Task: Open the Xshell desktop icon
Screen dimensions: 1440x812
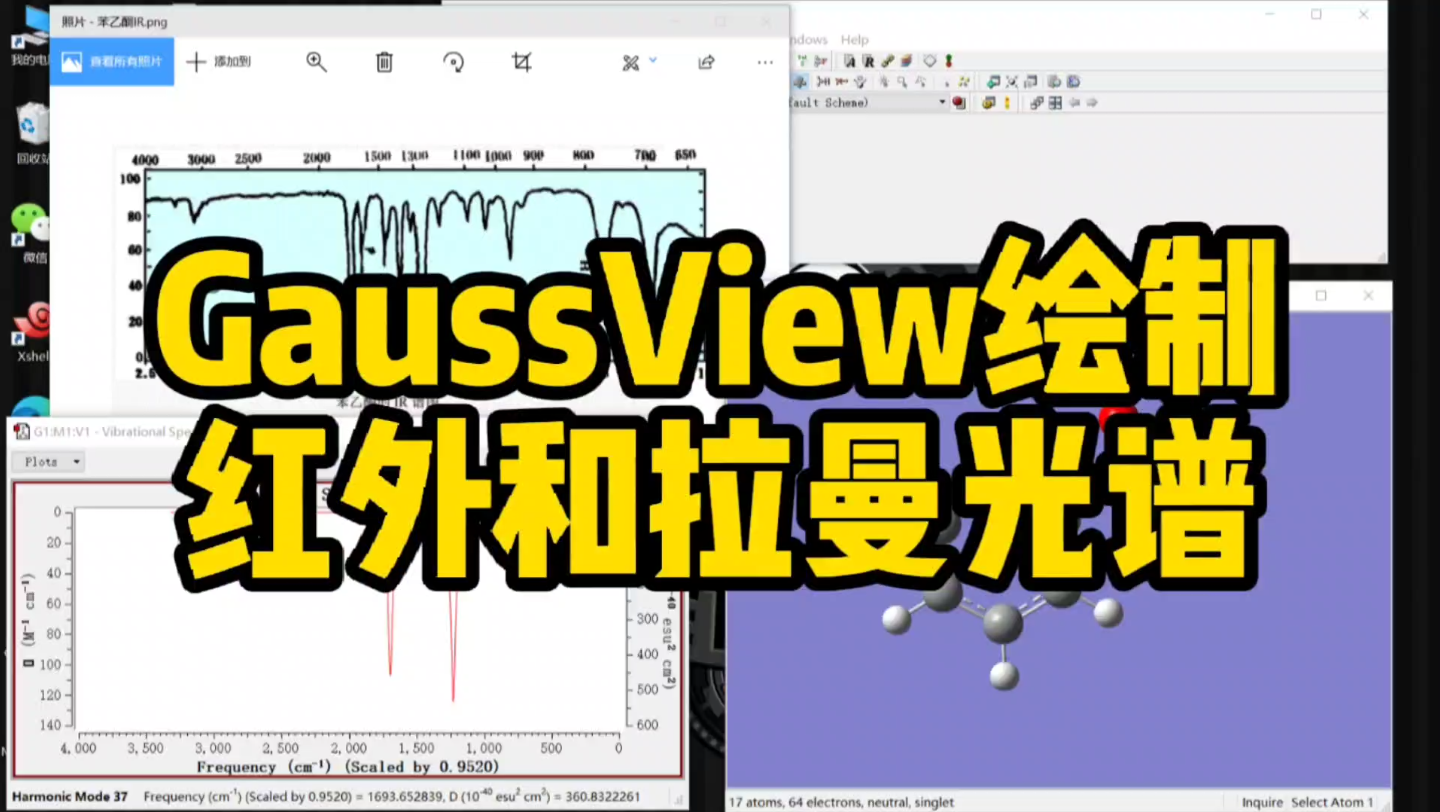Action: (x=33, y=332)
